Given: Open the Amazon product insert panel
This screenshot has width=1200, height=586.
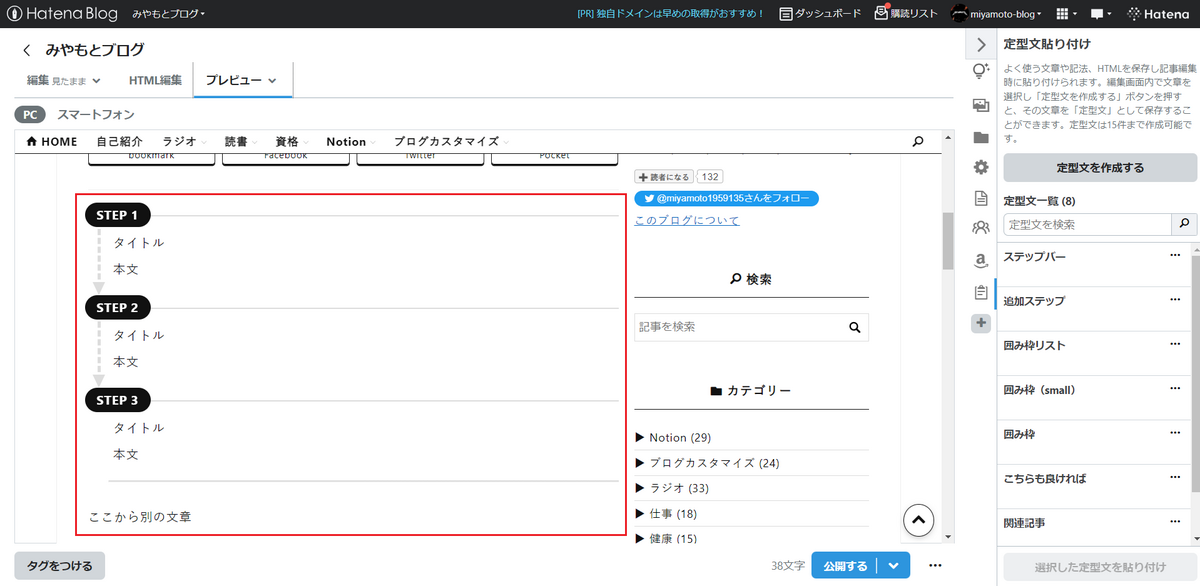Looking at the screenshot, I should point(981,260).
